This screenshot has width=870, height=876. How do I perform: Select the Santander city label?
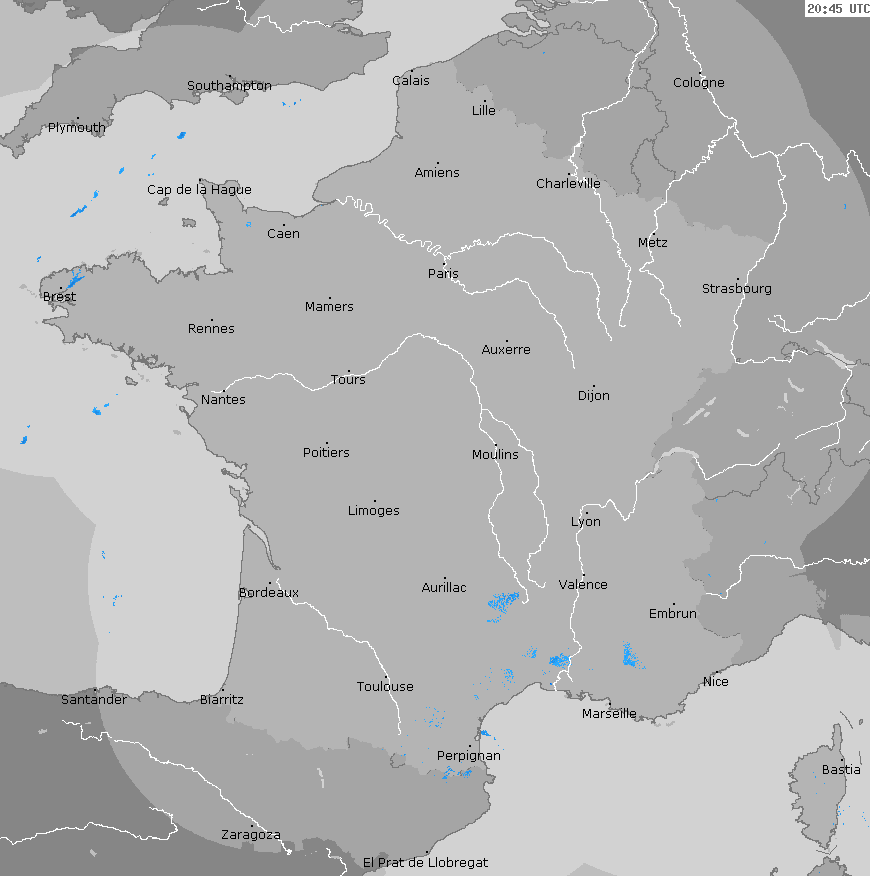(94, 699)
